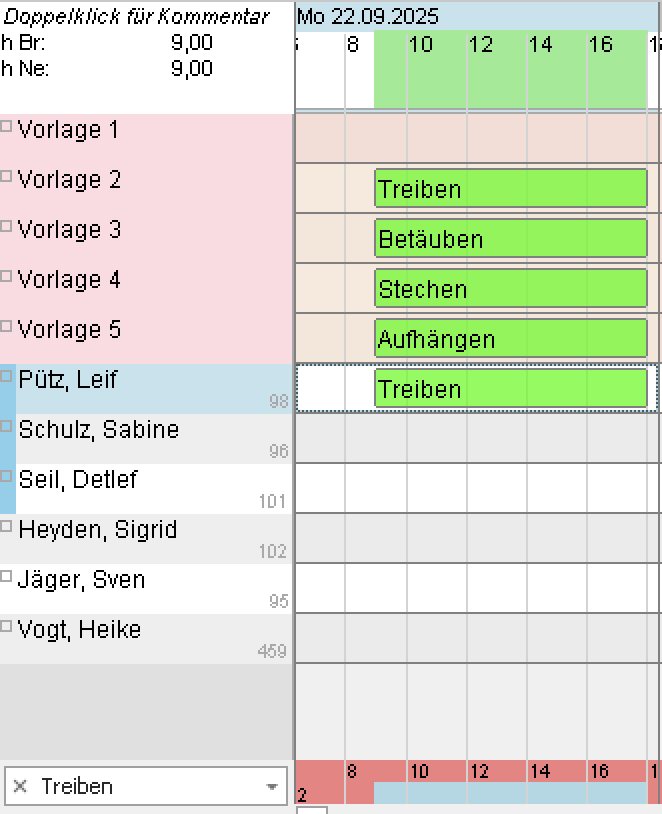Image resolution: width=662 pixels, height=814 pixels.
Task: Open the Treiben dropdown arrow
Action: (272, 787)
